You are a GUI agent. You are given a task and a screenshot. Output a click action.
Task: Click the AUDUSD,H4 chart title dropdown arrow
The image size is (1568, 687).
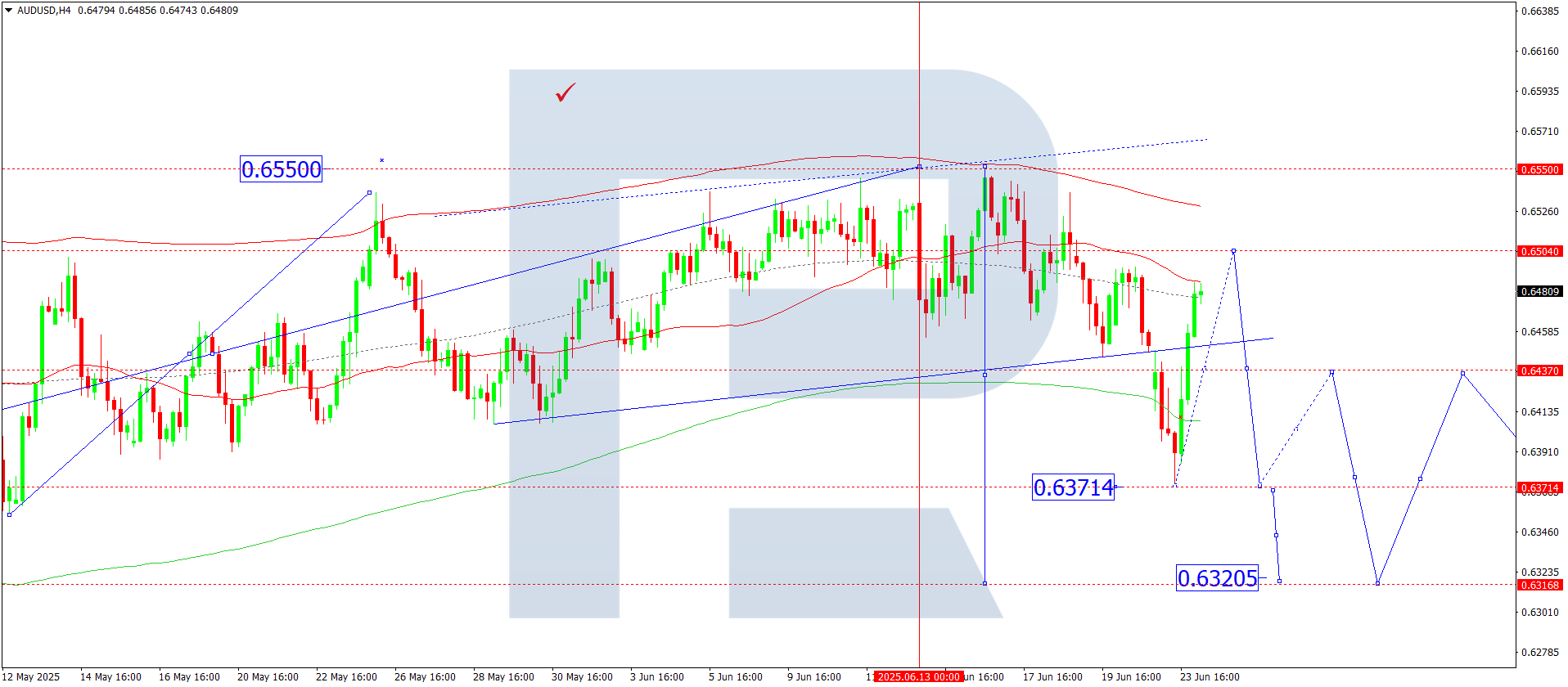9,11
